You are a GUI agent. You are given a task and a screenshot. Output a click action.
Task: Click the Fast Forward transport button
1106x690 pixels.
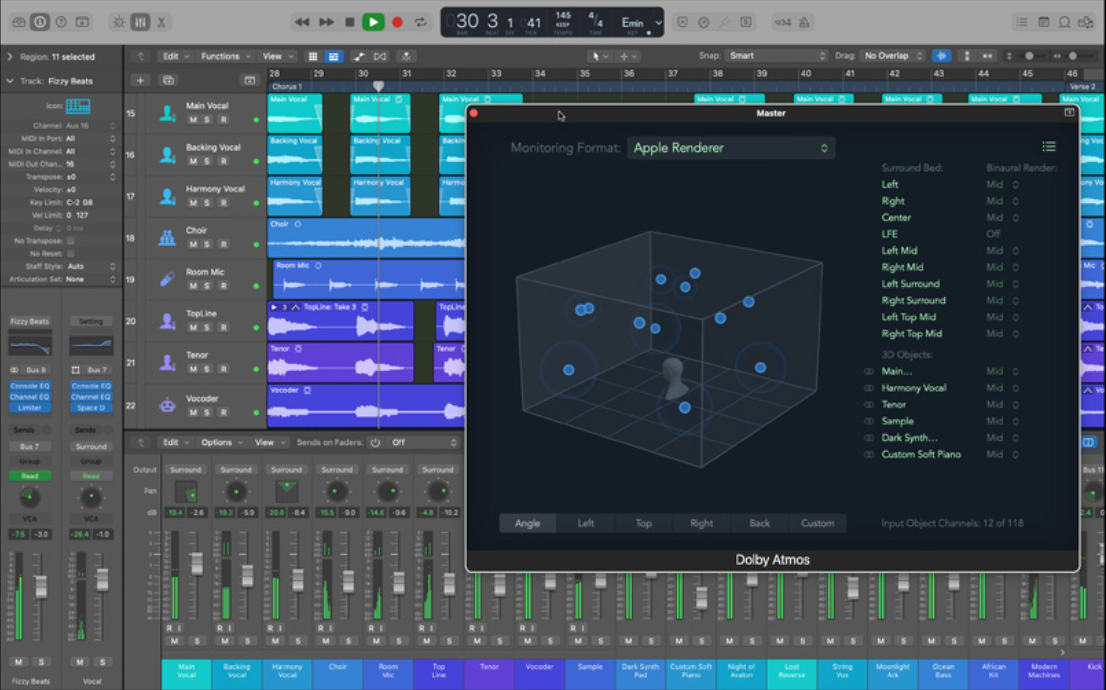326,22
